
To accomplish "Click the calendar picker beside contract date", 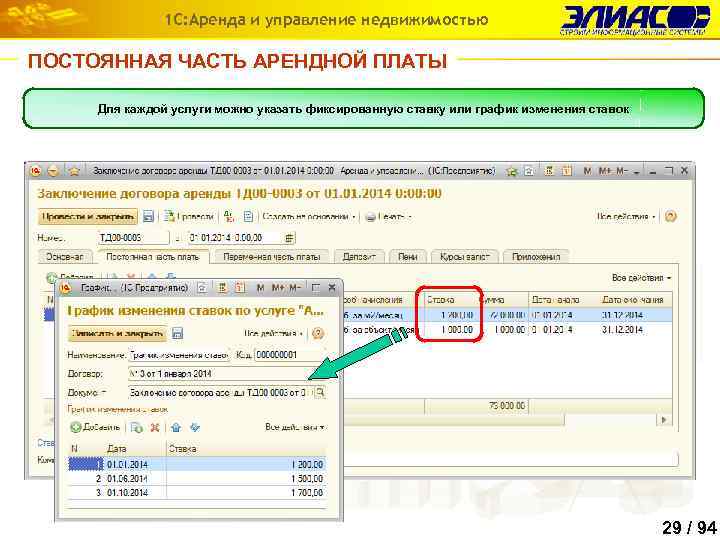I will pyautogui.click(x=289, y=238).
